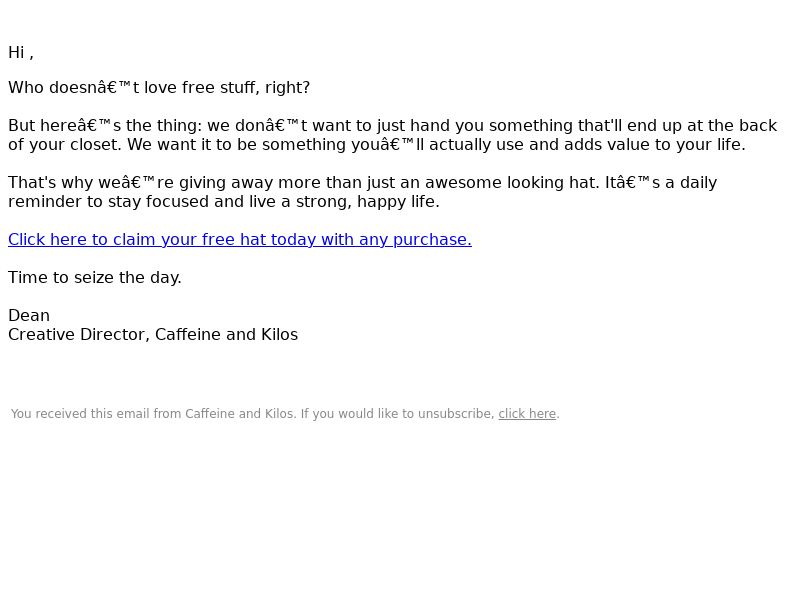The image size is (800, 600).
Task: Follow the unsubscribe 'click here' link
Action: 527,414
